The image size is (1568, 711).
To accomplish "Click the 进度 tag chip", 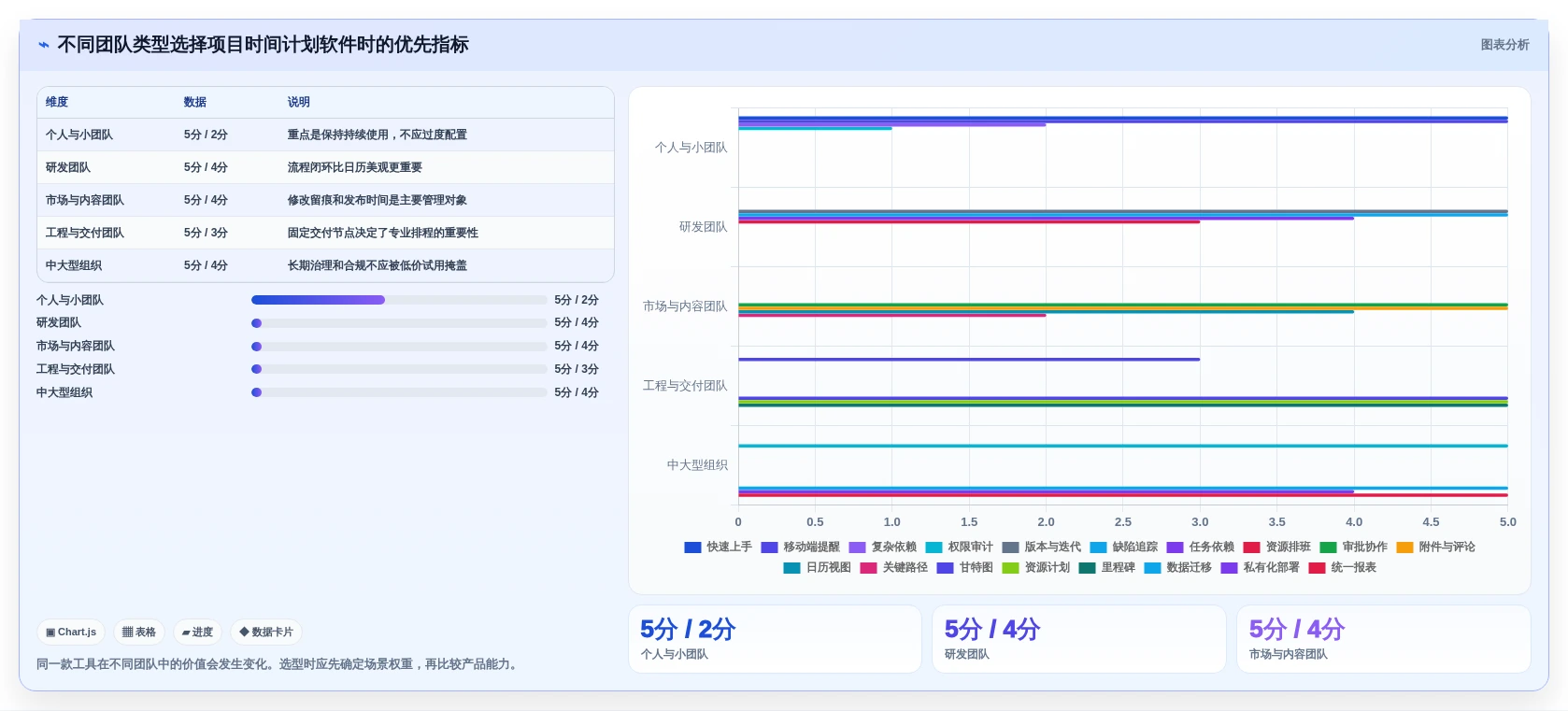I will [197, 633].
